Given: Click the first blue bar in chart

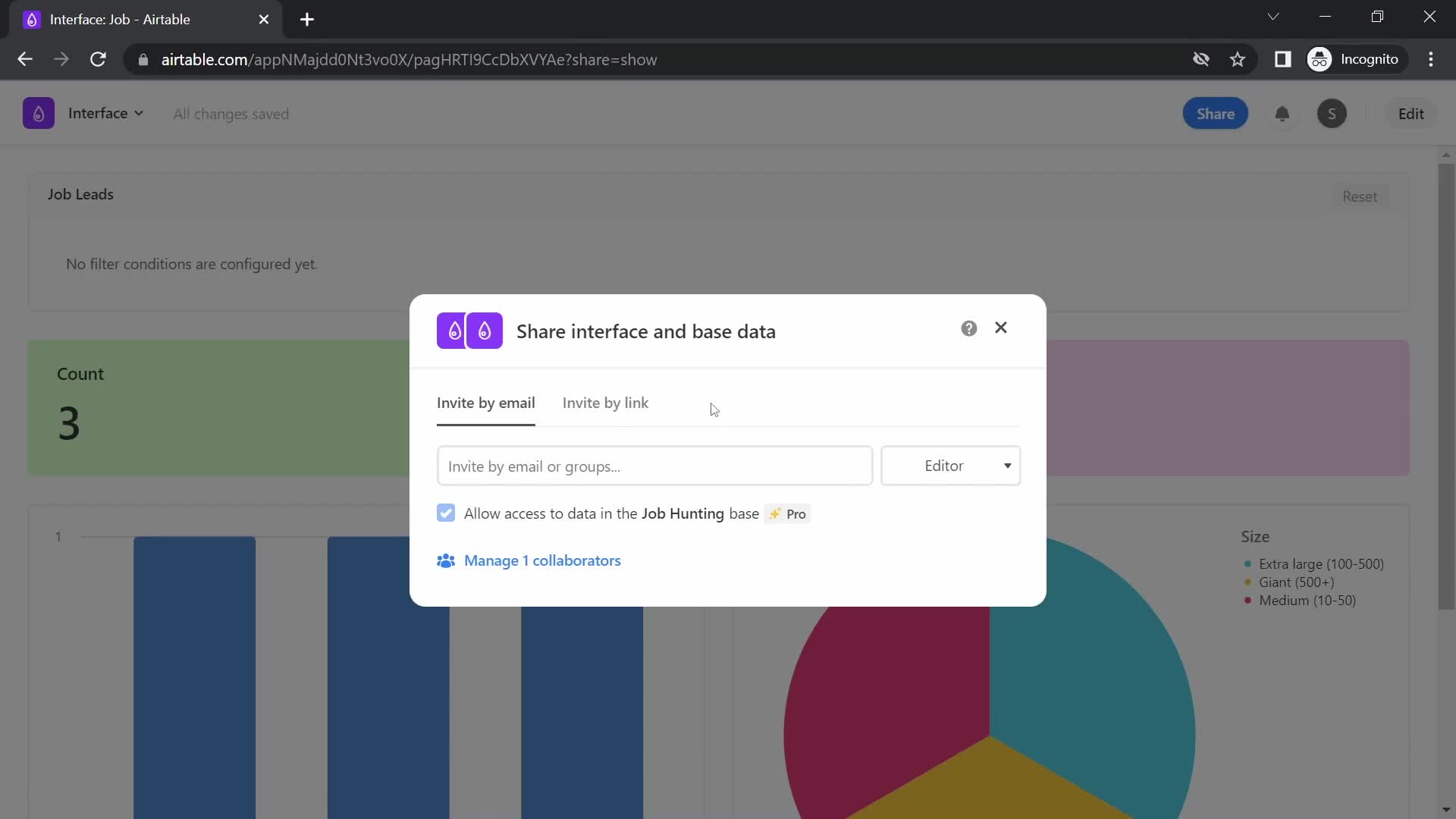Looking at the screenshot, I should pyautogui.click(x=195, y=677).
